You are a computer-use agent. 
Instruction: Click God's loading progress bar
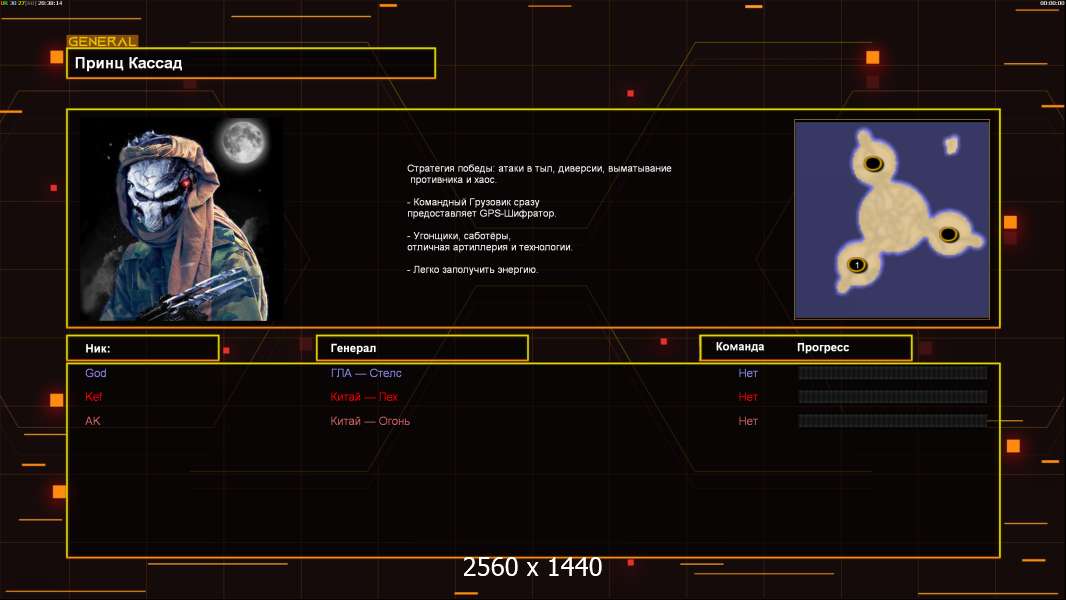pos(892,373)
